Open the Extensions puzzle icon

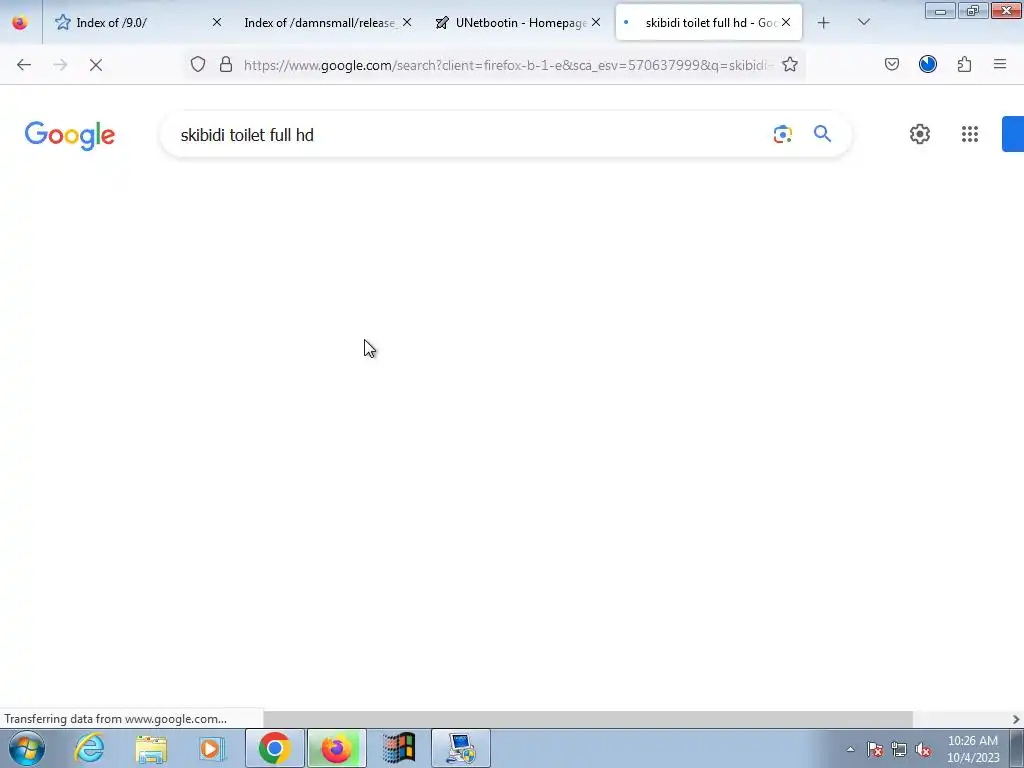click(x=965, y=64)
